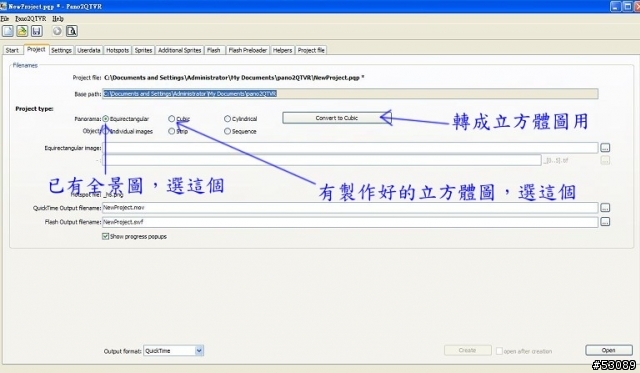Click the Pano2QTVR title bar app icon
The width and height of the screenshot is (640, 373).
[x=3, y=6]
